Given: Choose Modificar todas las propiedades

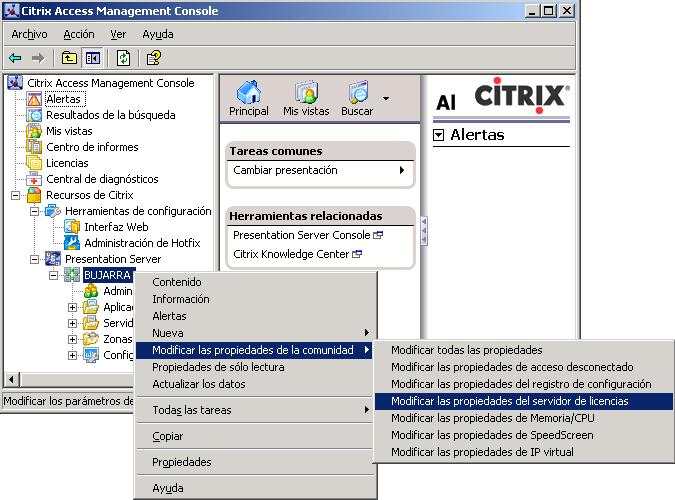Looking at the screenshot, I should (x=523, y=350).
